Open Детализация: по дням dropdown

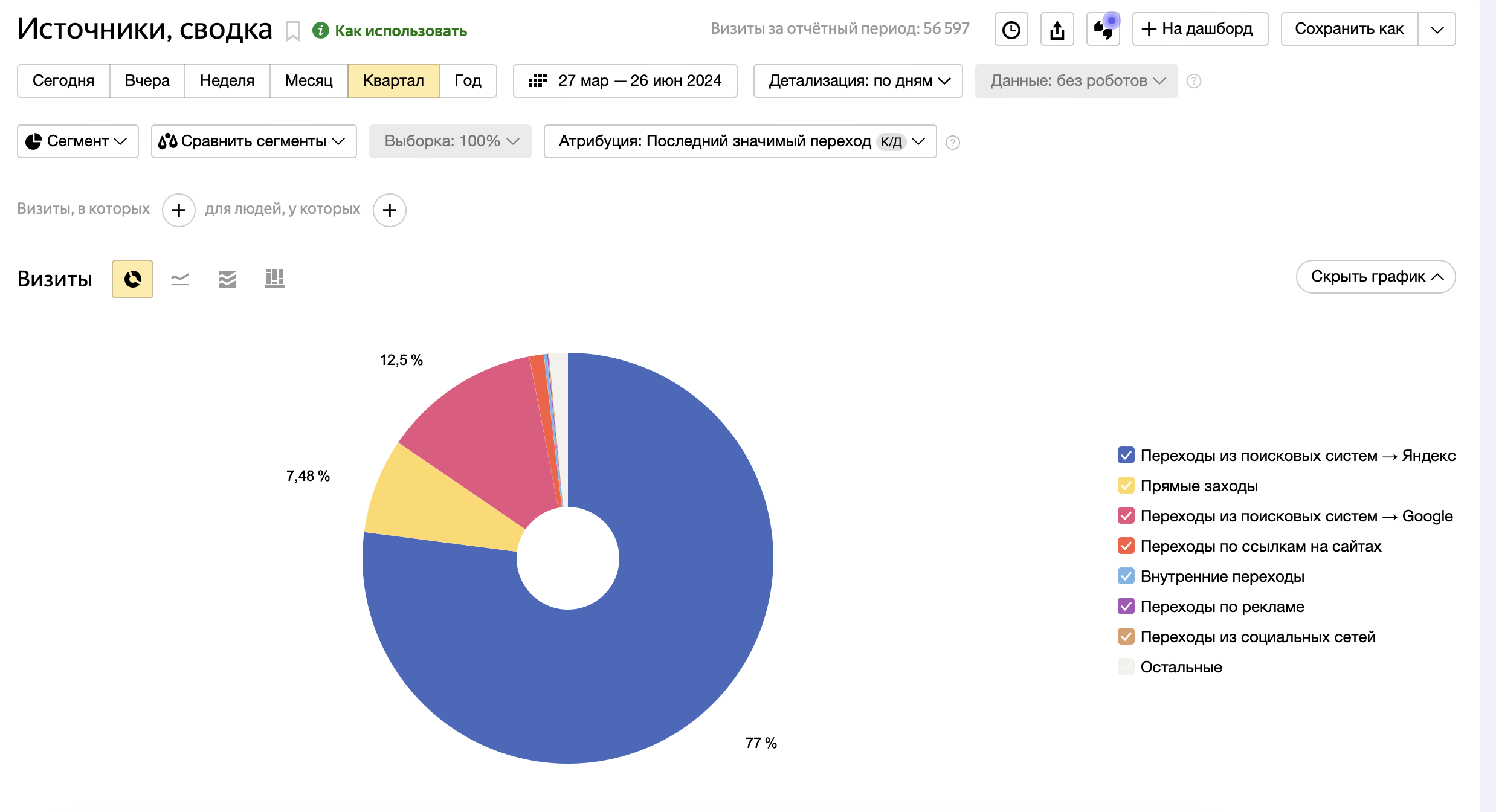point(858,81)
